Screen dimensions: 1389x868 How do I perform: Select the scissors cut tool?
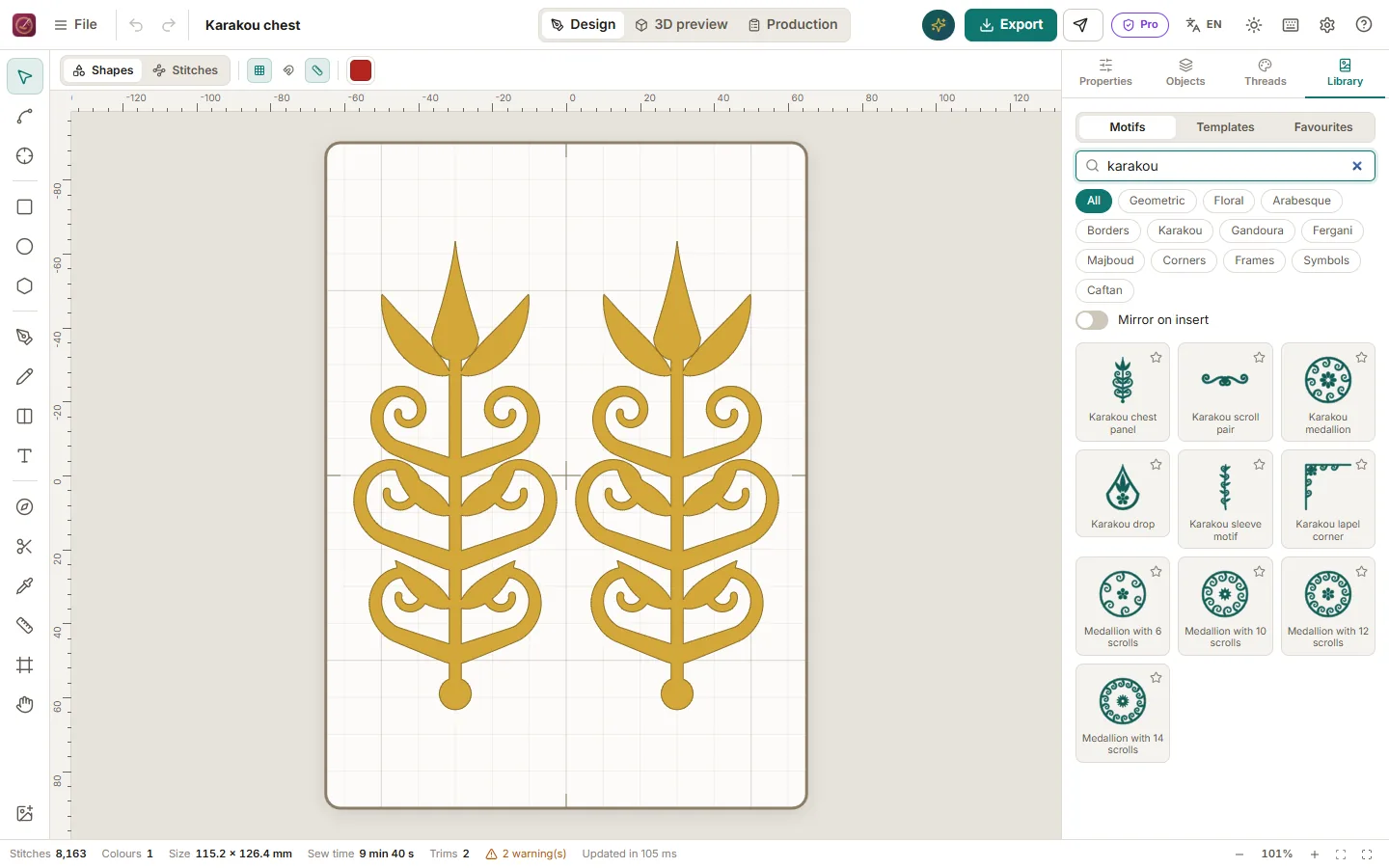(x=25, y=547)
